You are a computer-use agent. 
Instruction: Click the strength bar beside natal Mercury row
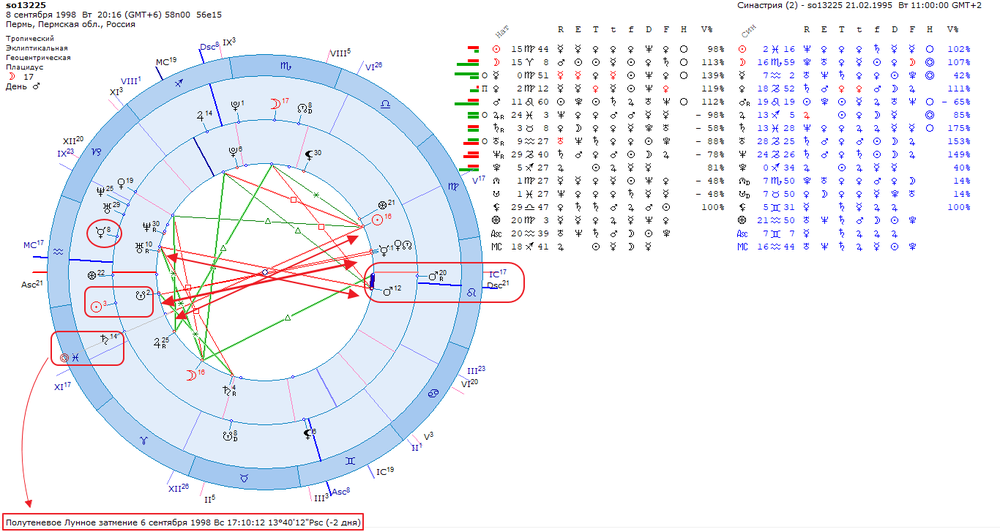point(467,75)
